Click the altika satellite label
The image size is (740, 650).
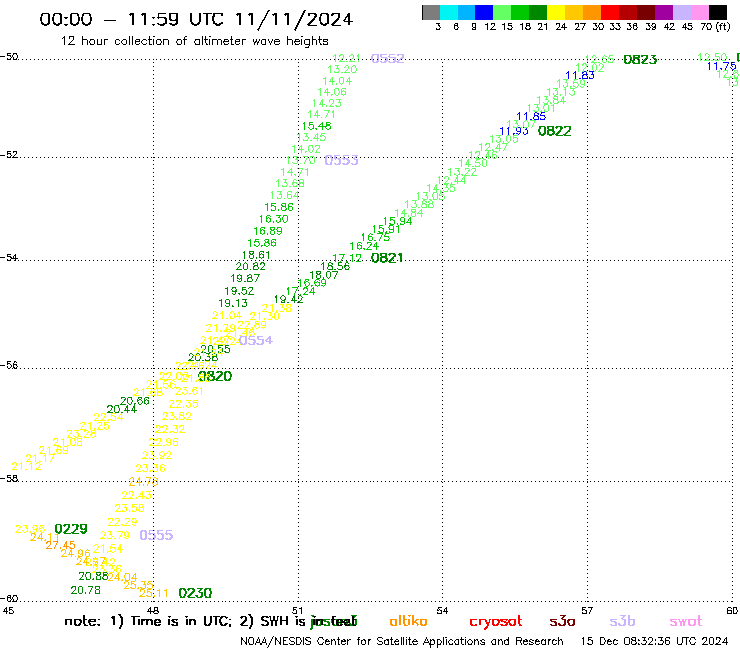[x=408, y=621]
